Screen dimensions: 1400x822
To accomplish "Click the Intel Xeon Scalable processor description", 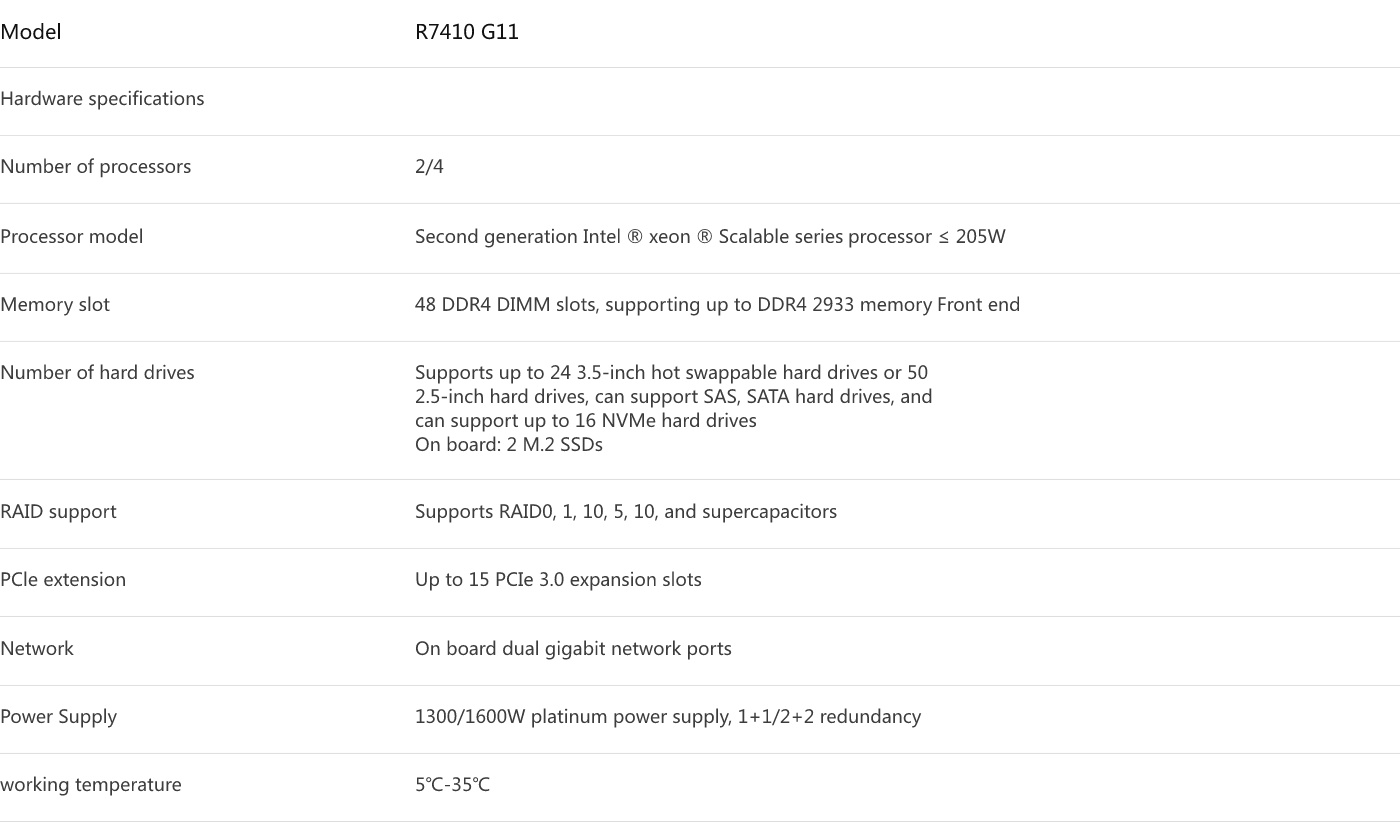I will pos(710,237).
